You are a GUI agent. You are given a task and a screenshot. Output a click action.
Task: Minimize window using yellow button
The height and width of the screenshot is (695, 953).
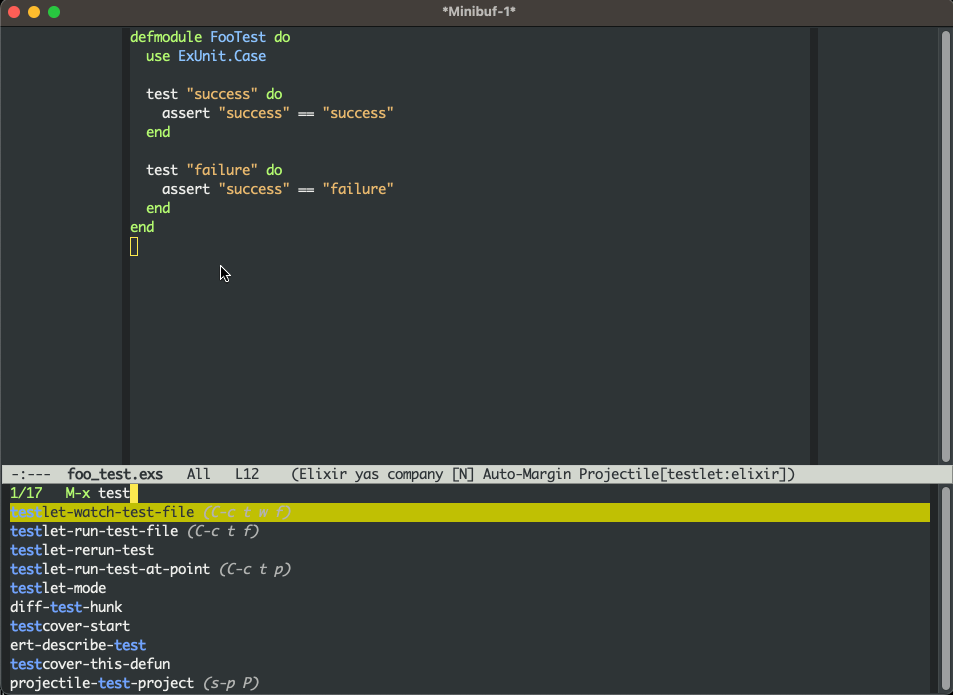click(x=34, y=12)
